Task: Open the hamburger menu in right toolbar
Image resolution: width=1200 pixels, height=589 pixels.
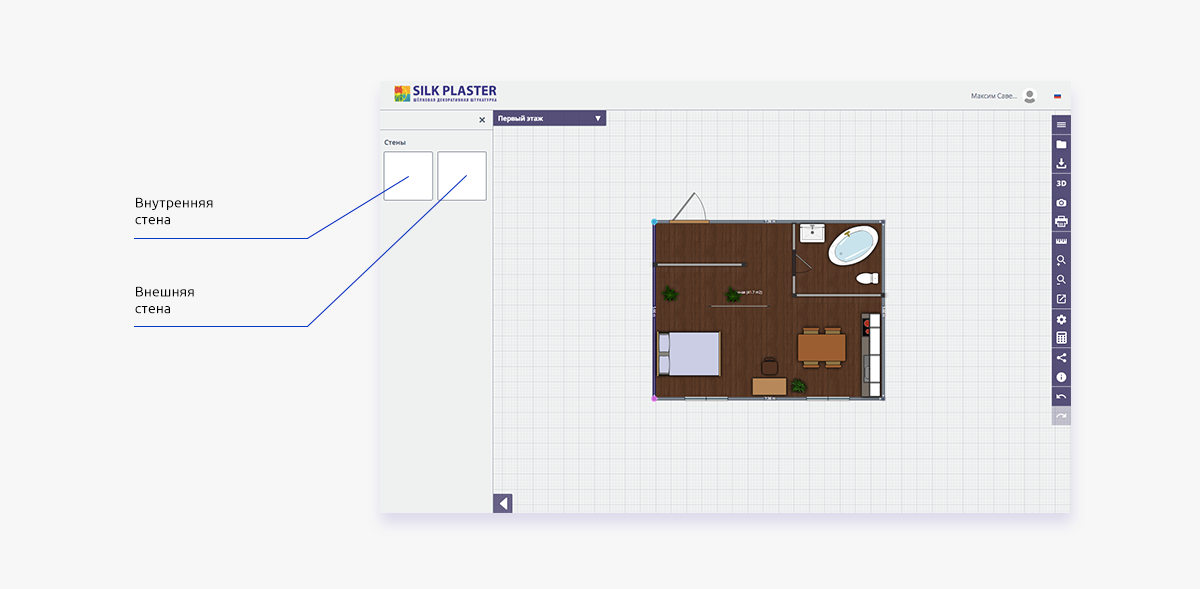Action: pyautogui.click(x=1061, y=125)
